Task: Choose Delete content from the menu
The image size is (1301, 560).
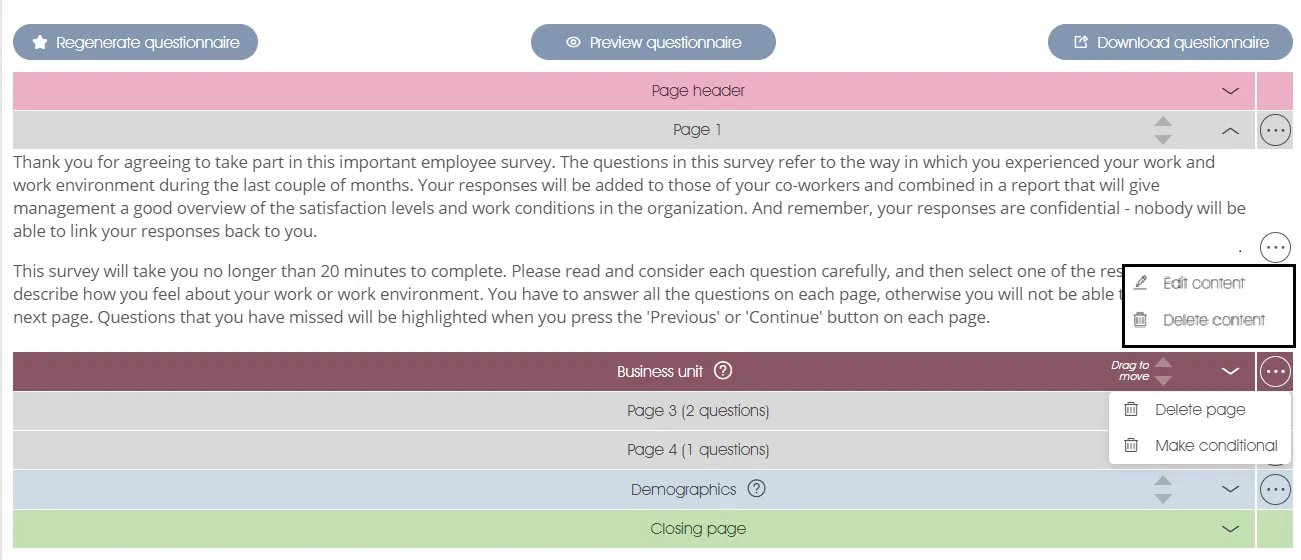Action: tap(1213, 320)
